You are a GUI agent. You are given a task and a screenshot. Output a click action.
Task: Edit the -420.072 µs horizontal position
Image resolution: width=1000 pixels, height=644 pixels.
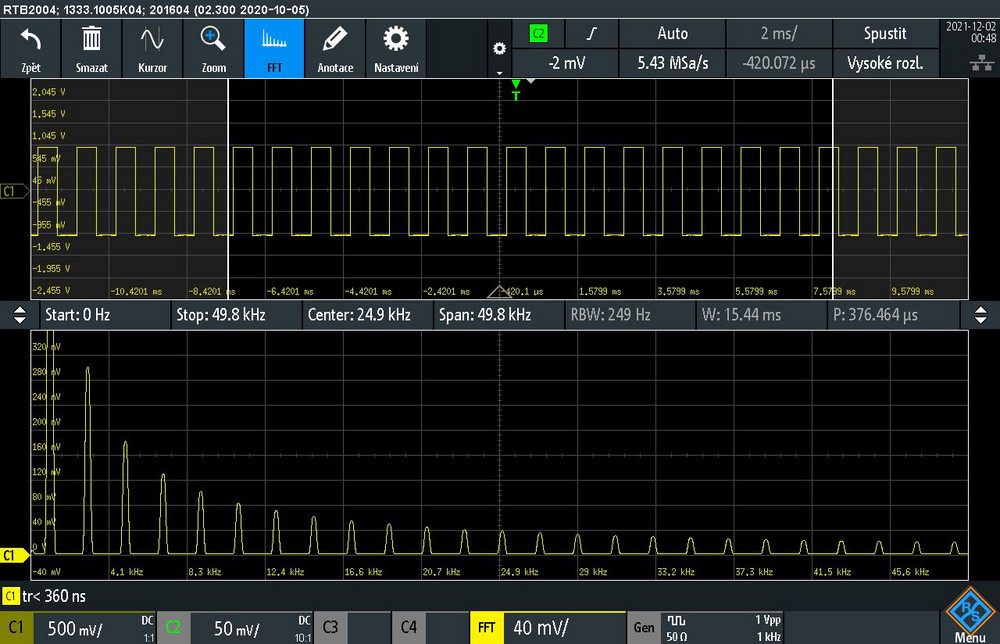pos(779,63)
